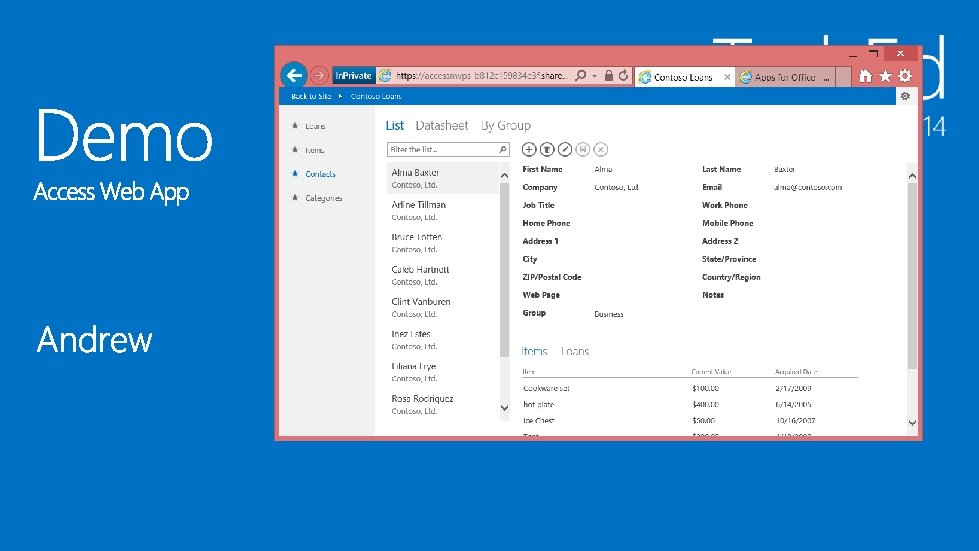
Task: Click the app settings gear below toolbar
Action: [905, 96]
